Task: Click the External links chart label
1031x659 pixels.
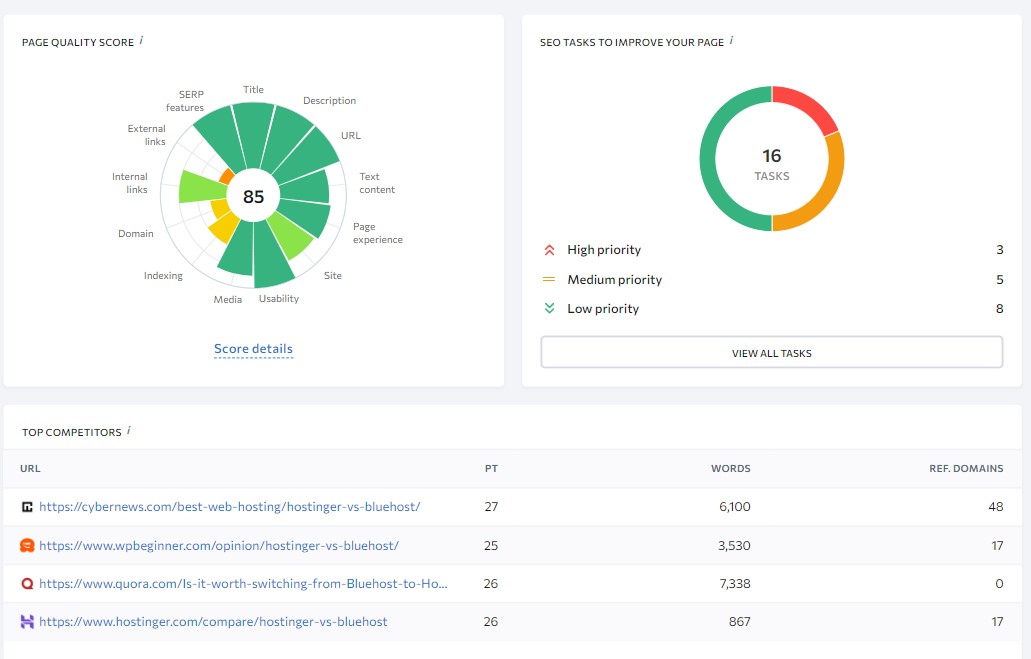Action: point(147,135)
